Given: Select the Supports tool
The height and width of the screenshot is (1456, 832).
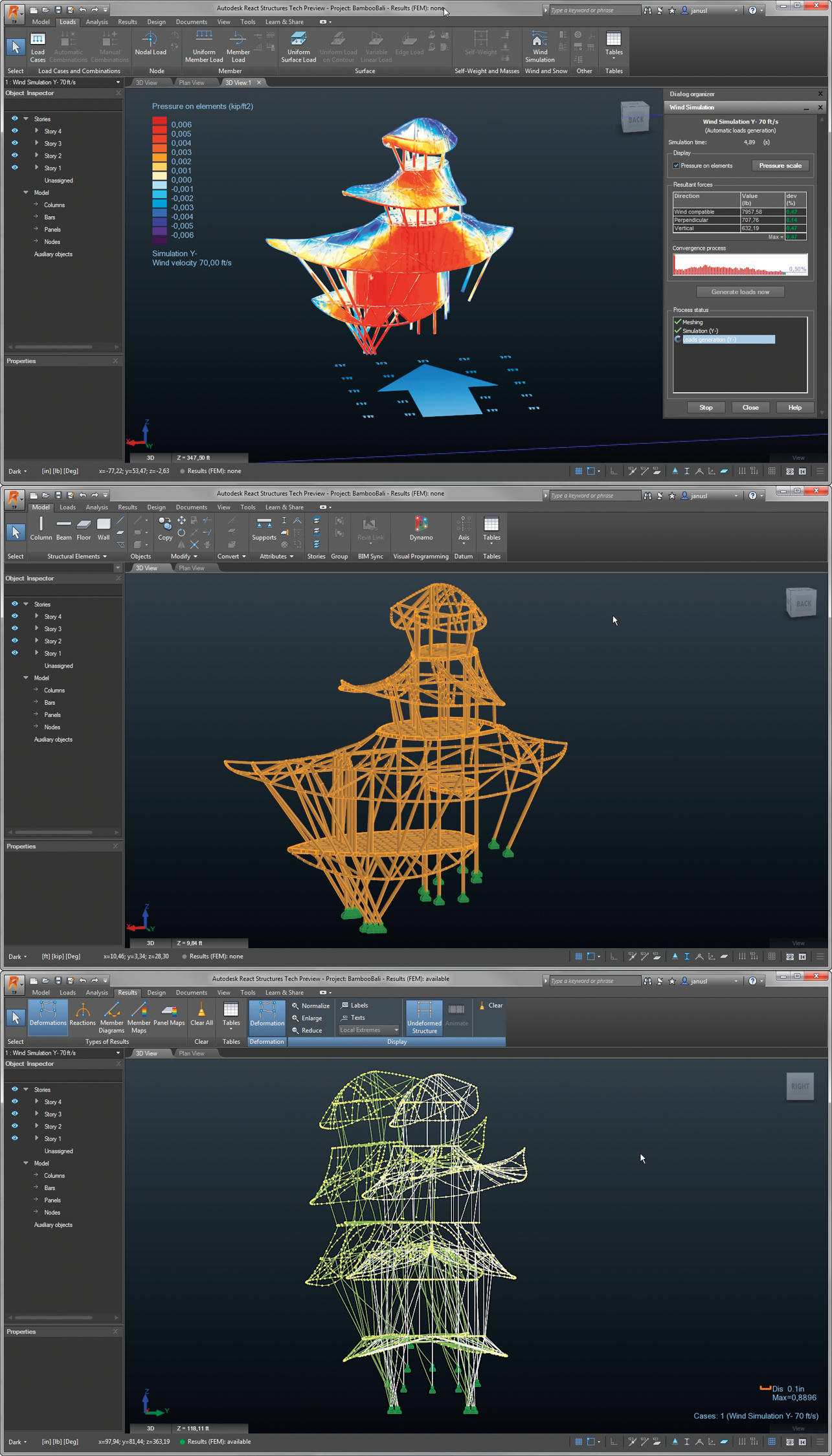Looking at the screenshot, I should (x=264, y=528).
